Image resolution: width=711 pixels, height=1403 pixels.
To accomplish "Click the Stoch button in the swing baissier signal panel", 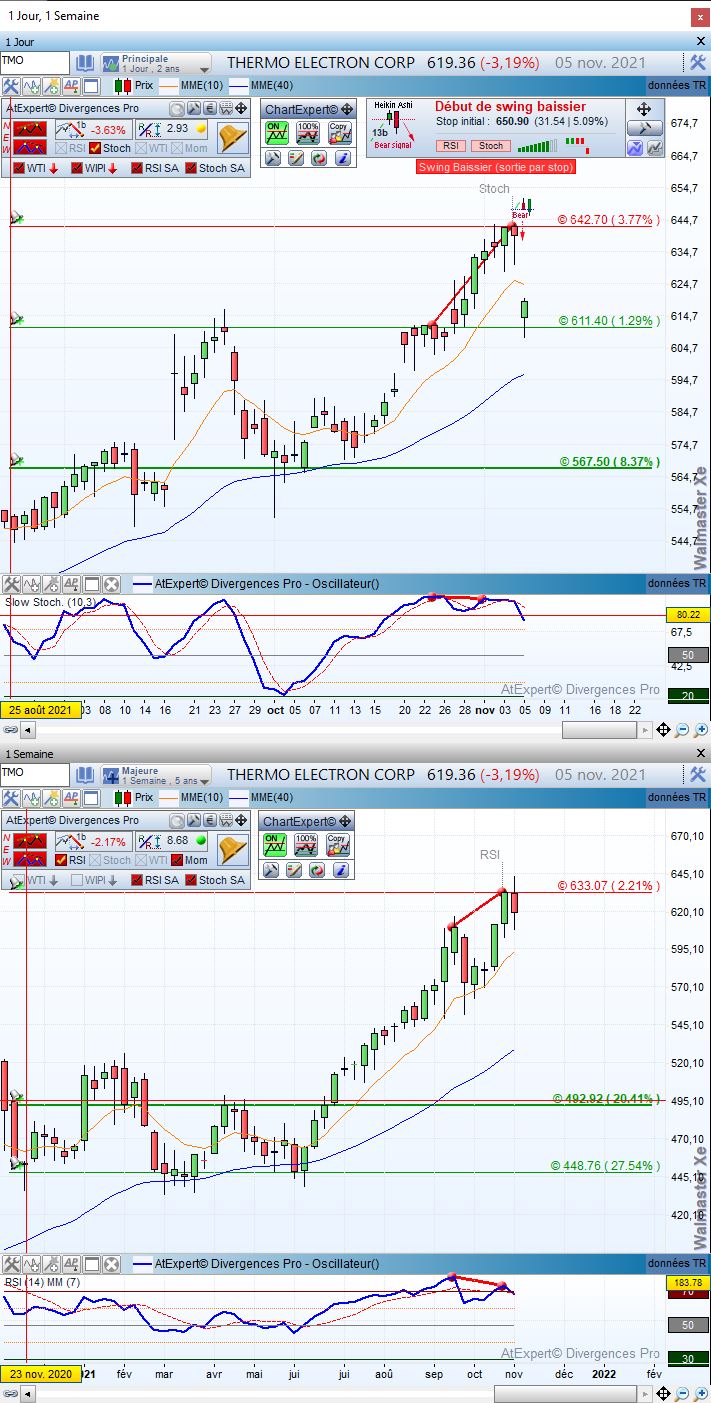I will 490,145.
